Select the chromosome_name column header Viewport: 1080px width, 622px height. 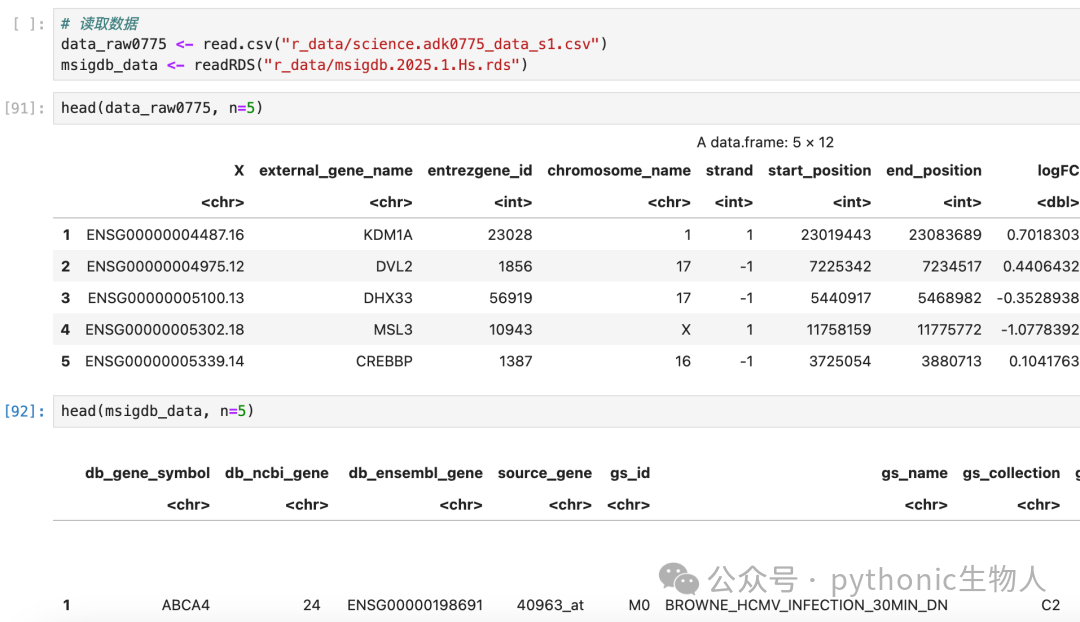(x=619, y=170)
